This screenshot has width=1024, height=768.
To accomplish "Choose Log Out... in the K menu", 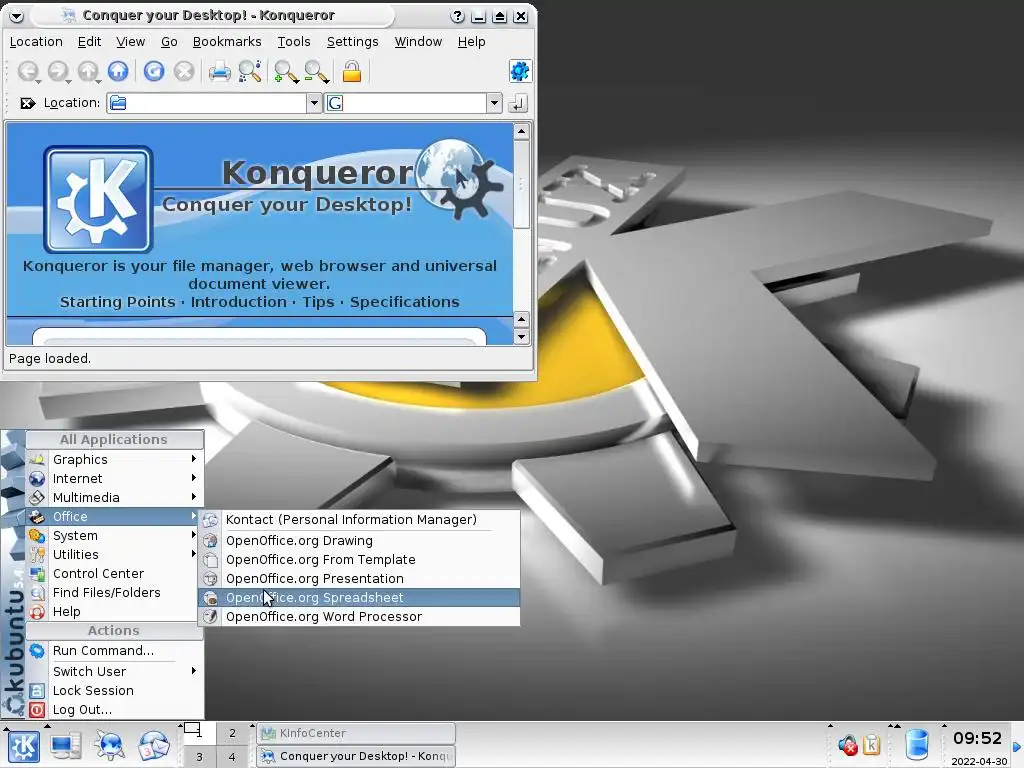I will point(115,709).
